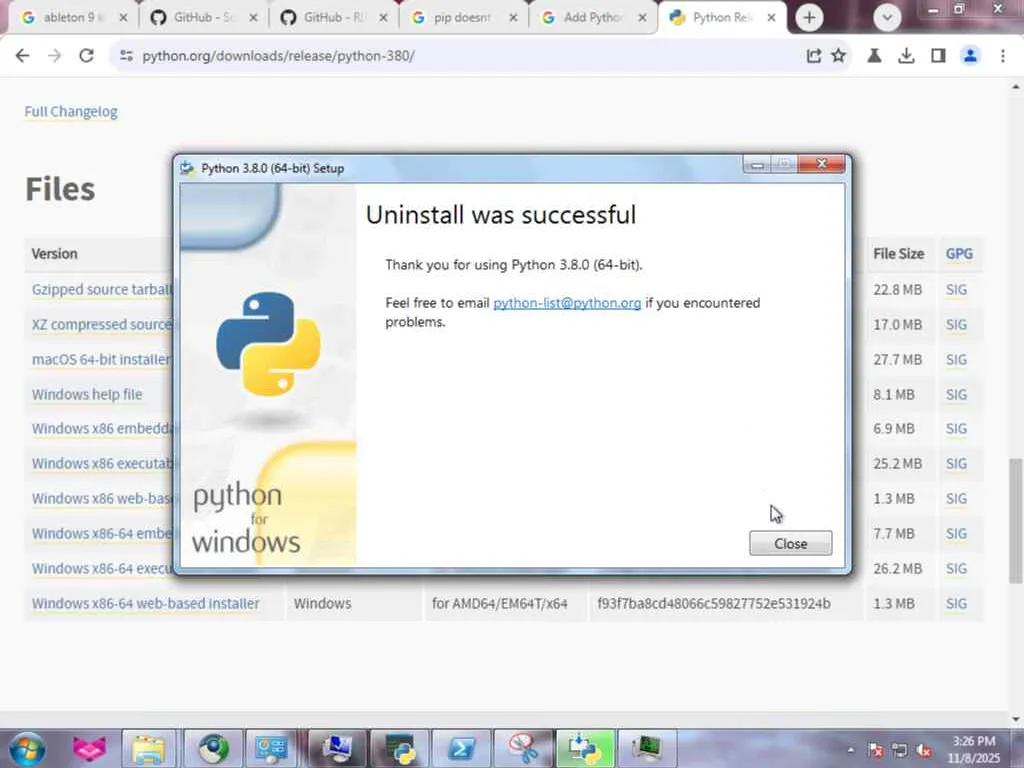1024x768 pixels.
Task: Click the 'Version' column header
Action: pyautogui.click(x=54, y=253)
